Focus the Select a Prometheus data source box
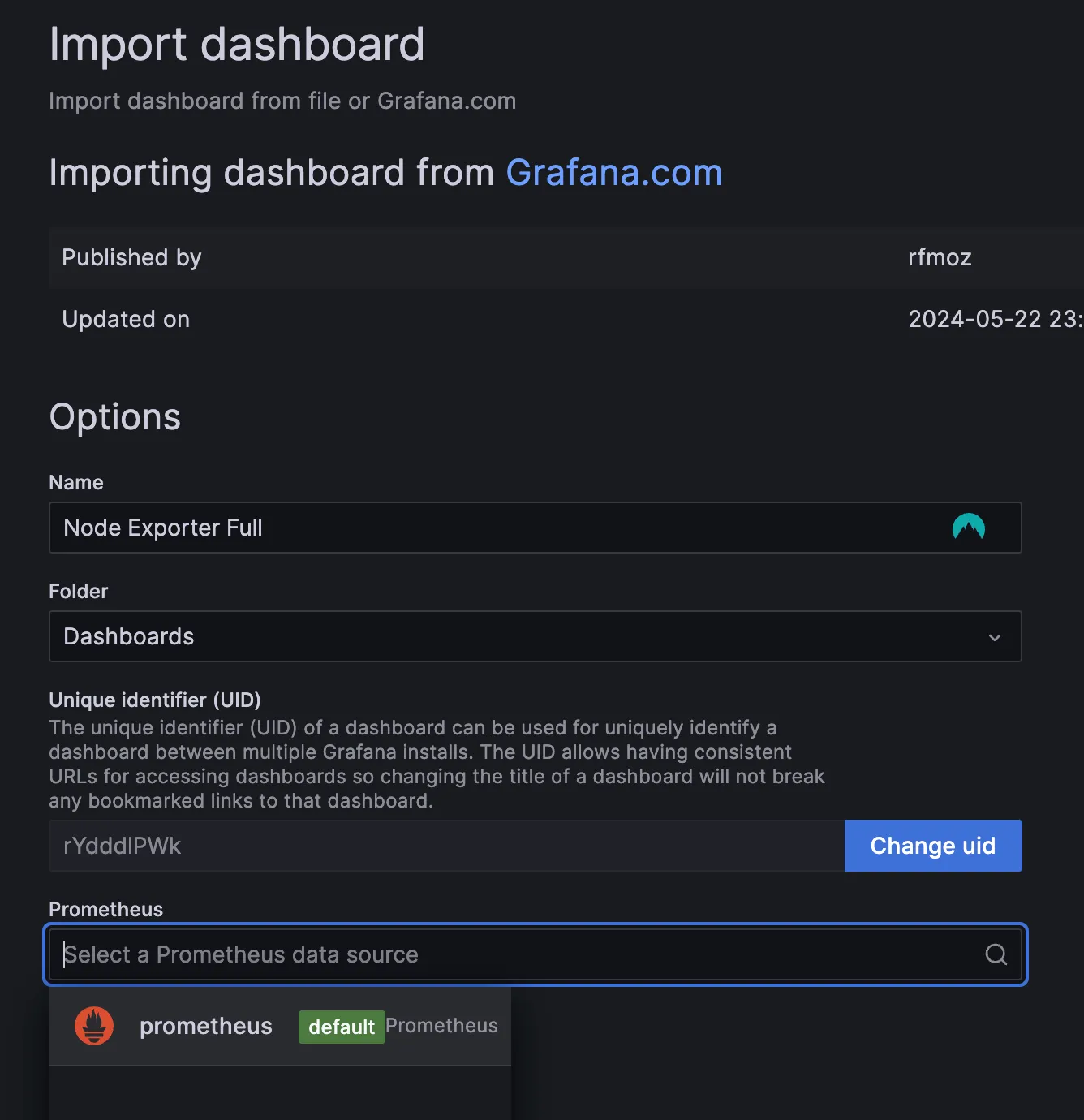The image size is (1084, 1120). [519, 954]
